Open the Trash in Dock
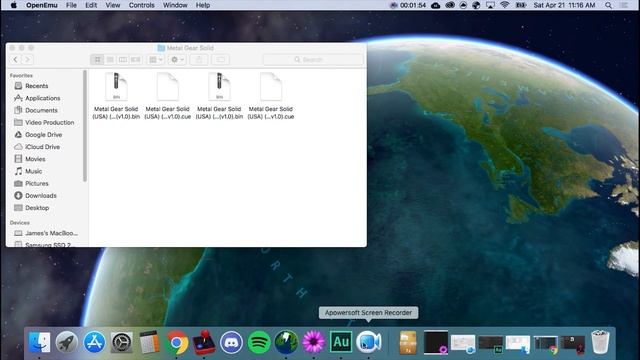The height and width of the screenshot is (360, 640). click(600, 342)
